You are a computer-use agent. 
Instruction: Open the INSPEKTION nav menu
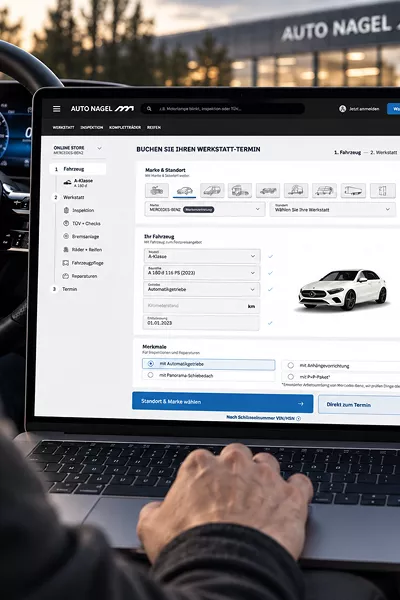[91, 127]
